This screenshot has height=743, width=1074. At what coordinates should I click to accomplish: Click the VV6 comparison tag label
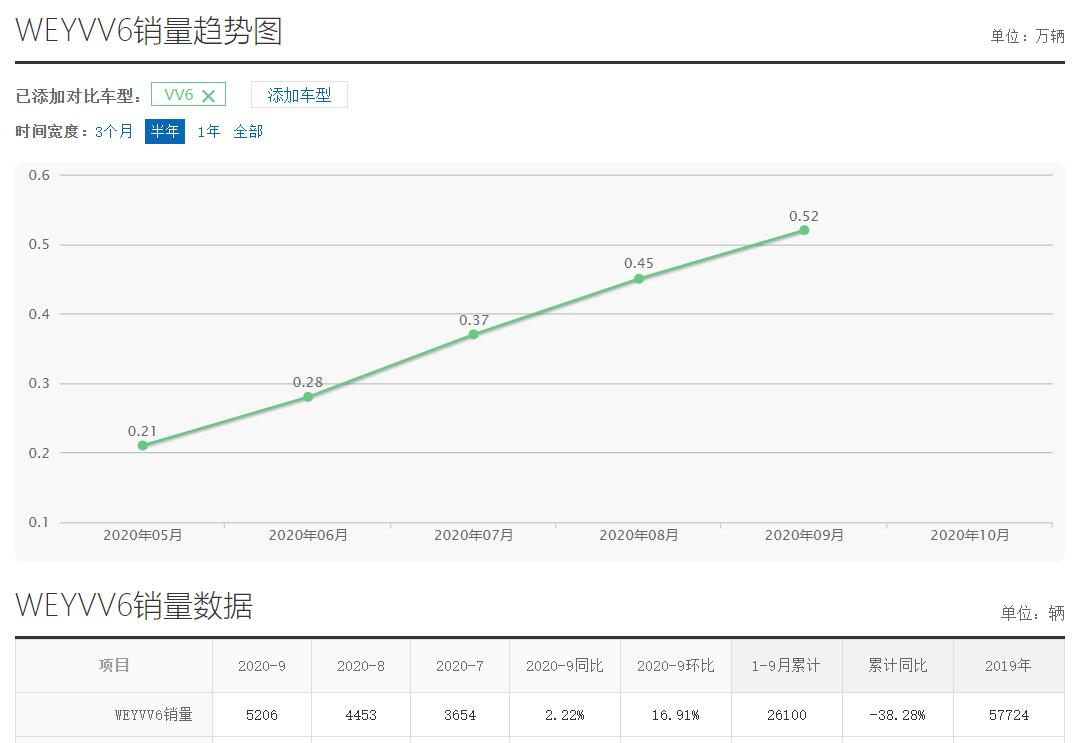(179, 95)
